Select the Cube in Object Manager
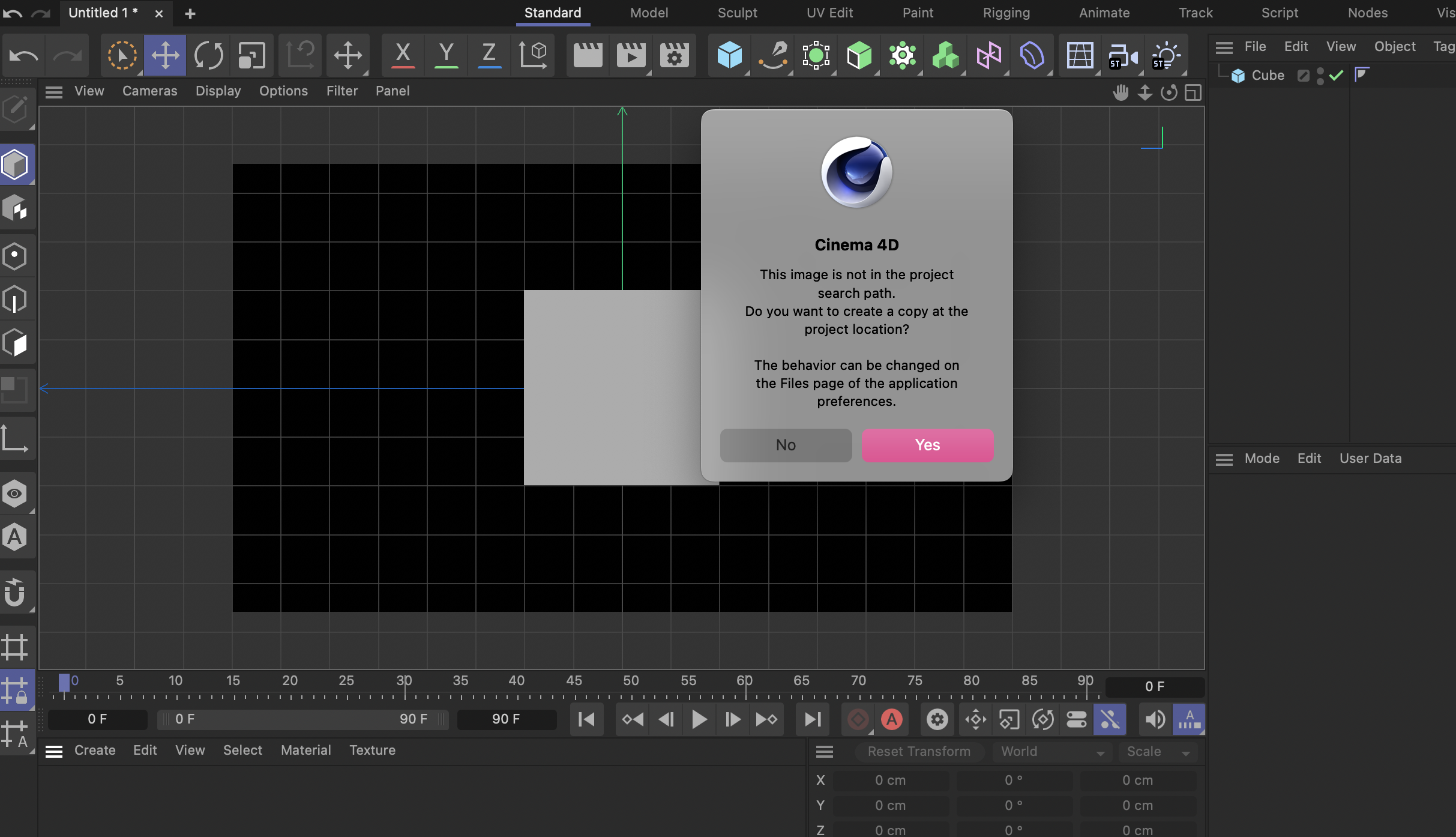 (1268, 75)
